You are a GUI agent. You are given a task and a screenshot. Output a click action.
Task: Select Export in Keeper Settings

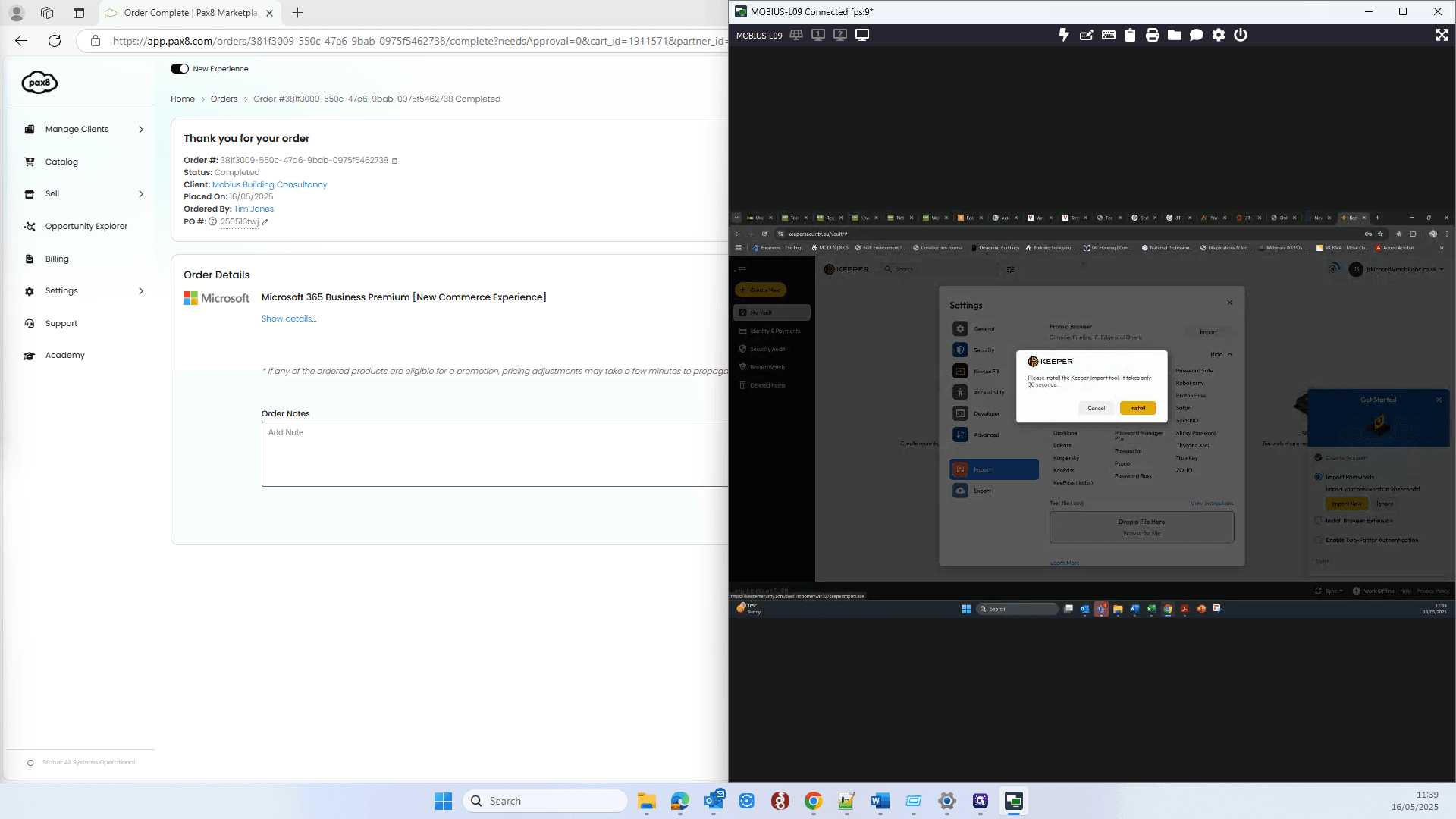pos(982,491)
